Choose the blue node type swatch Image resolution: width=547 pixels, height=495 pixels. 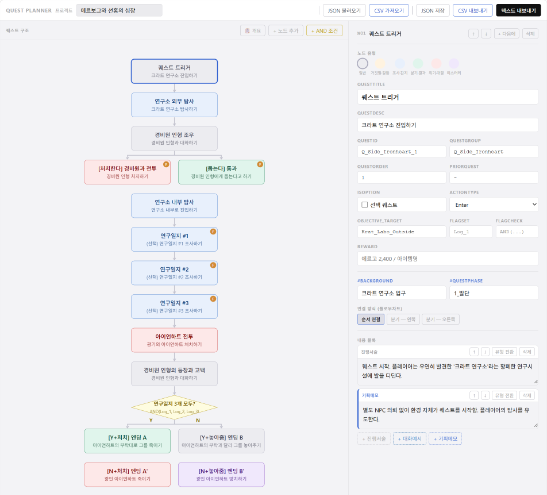pyautogui.click(x=399, y=63)
